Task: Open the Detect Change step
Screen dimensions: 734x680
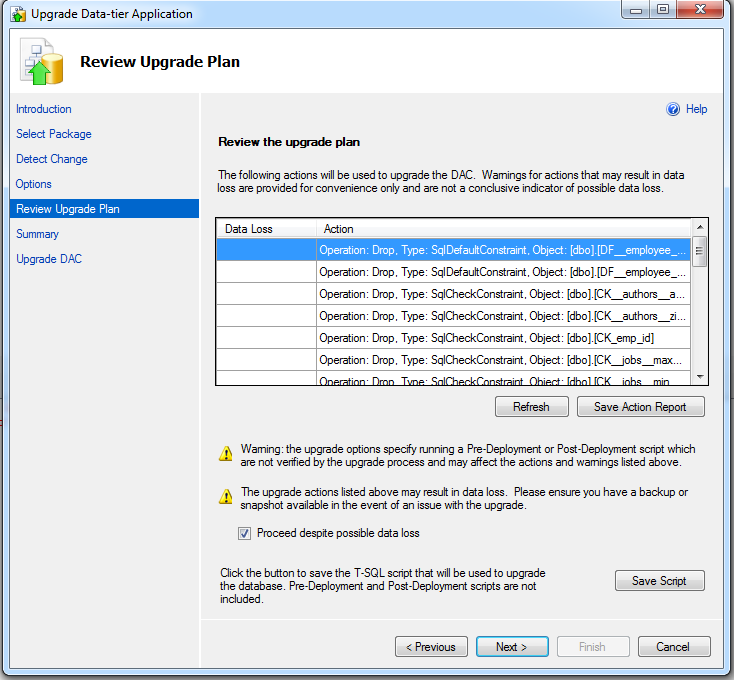Action: [x=52, y=159]
